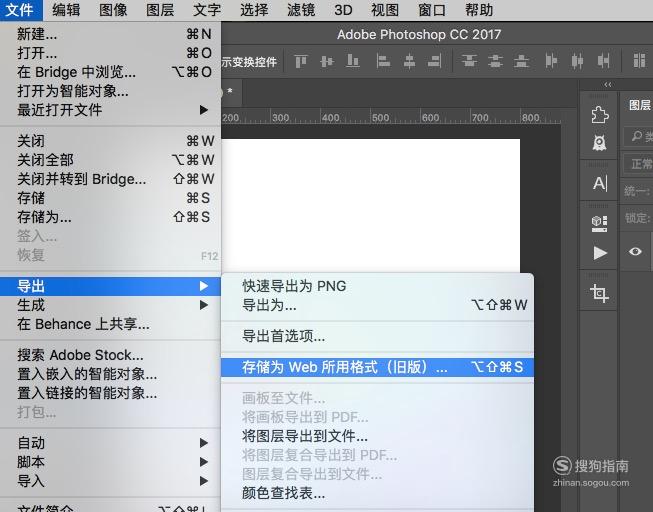Open the puzzle-piece extensions panel icon

600,115
